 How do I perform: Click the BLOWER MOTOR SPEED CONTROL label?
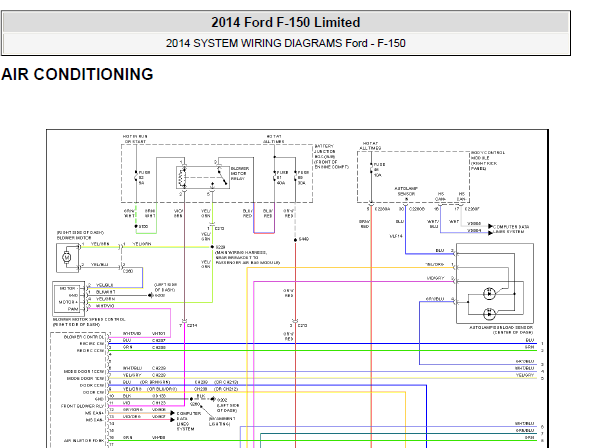point(89,319)
